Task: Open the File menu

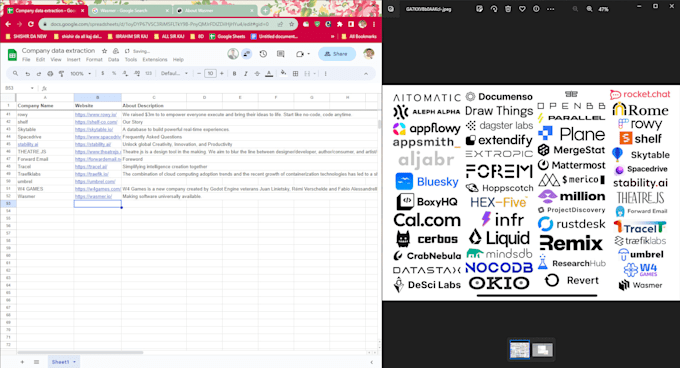Action: 26,59
